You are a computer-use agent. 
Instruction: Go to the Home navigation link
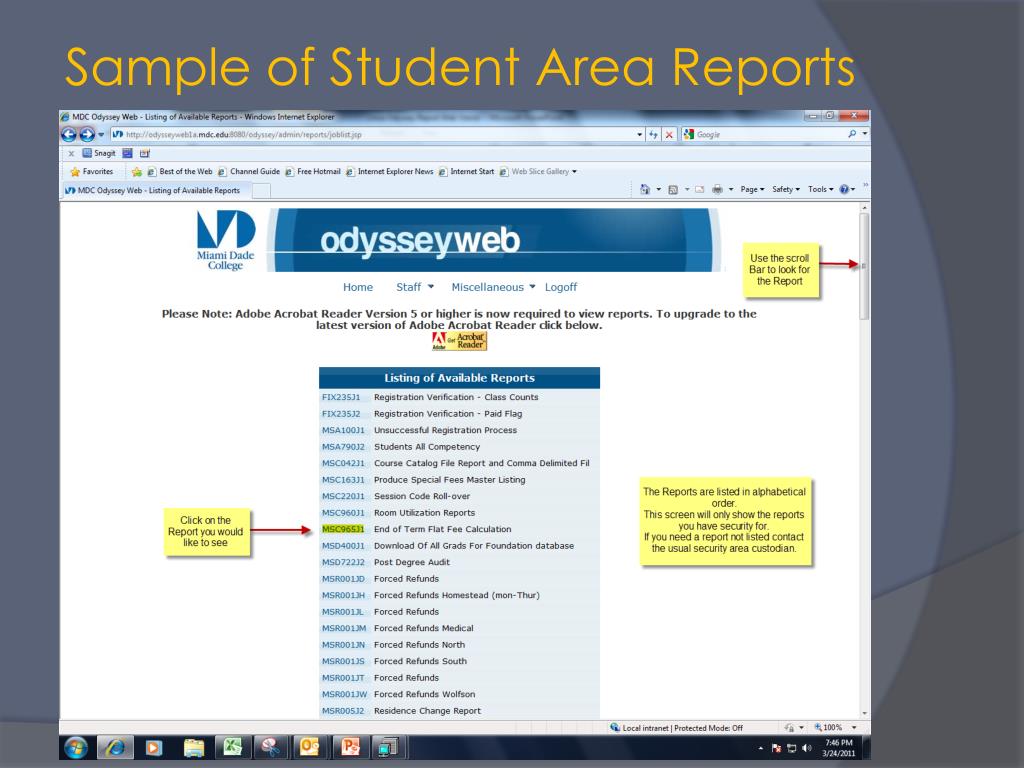tap(358, 287)
